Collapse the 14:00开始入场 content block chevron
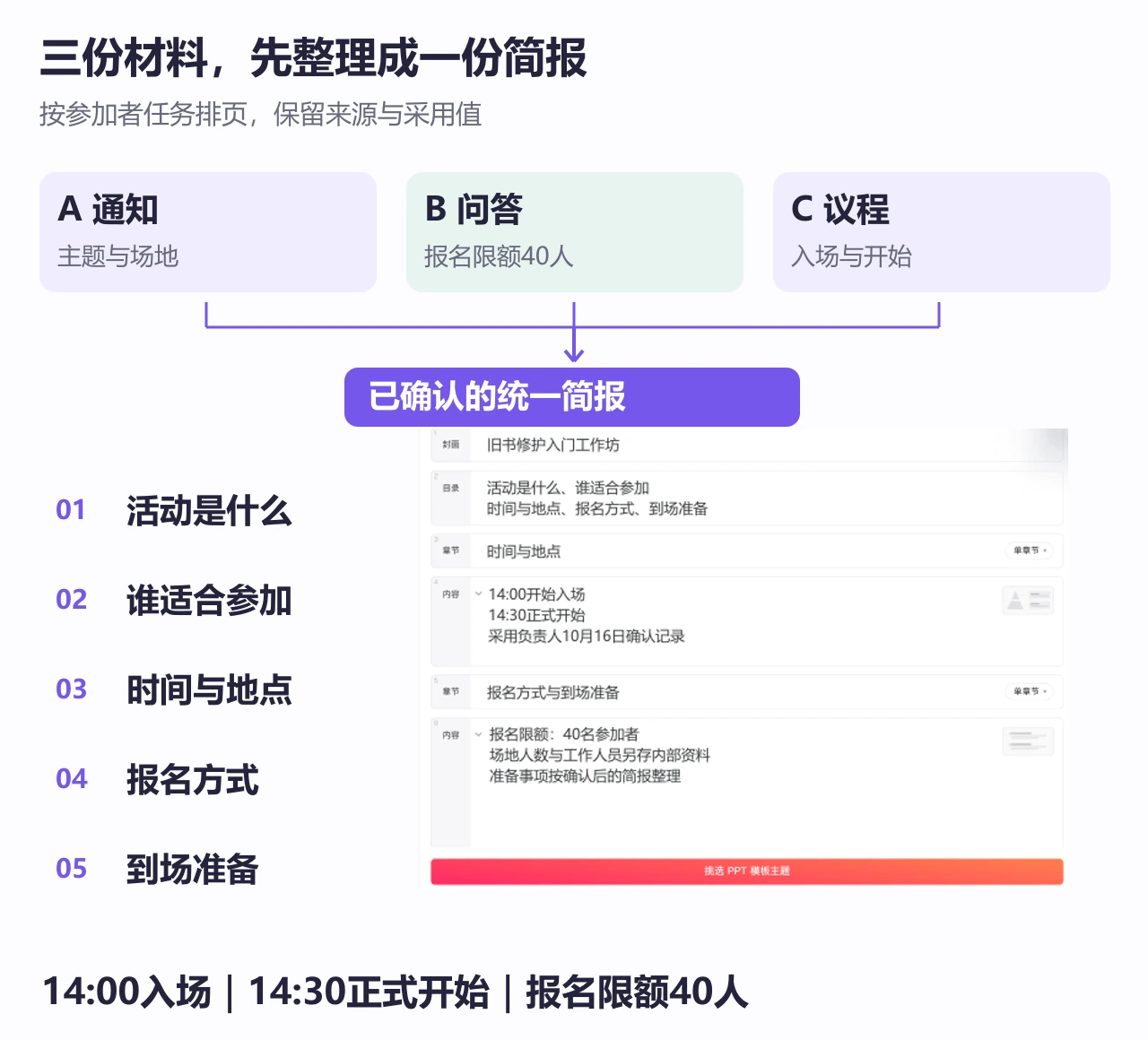This screenshot has width=1148, height=1040. (x=478, y=594)
